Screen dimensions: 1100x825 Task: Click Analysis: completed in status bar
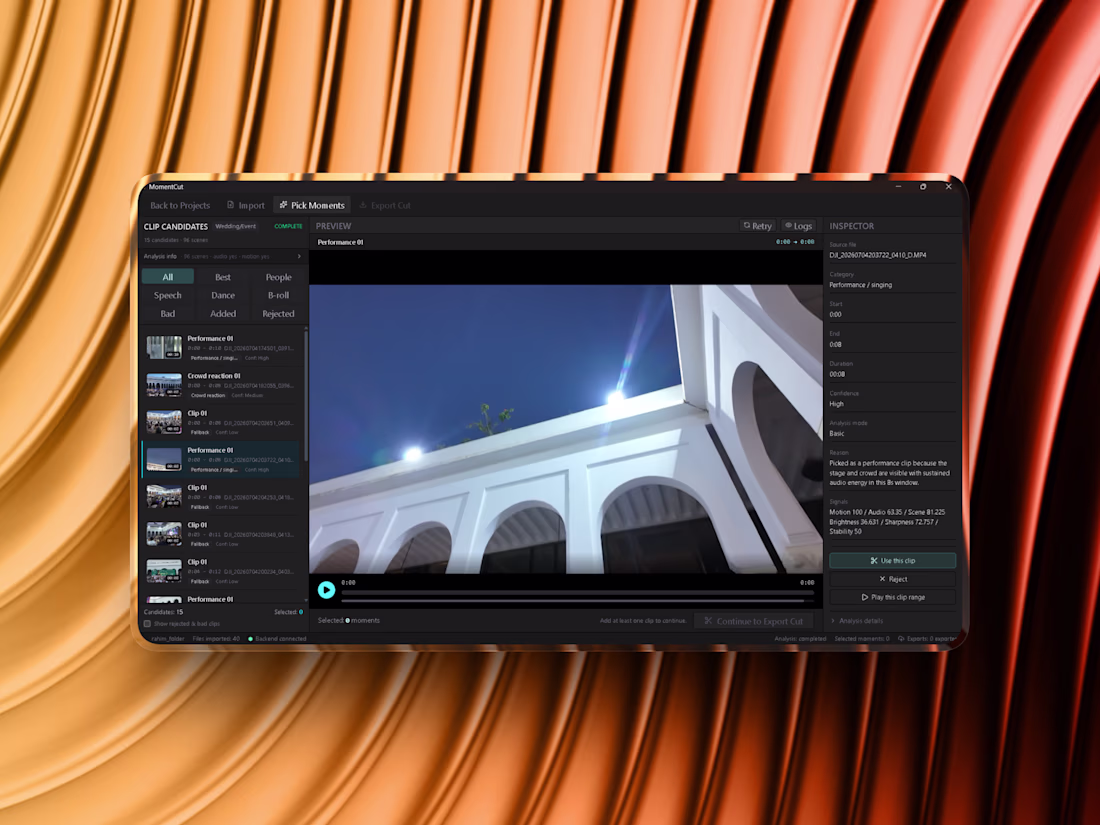tap(800, 639)
